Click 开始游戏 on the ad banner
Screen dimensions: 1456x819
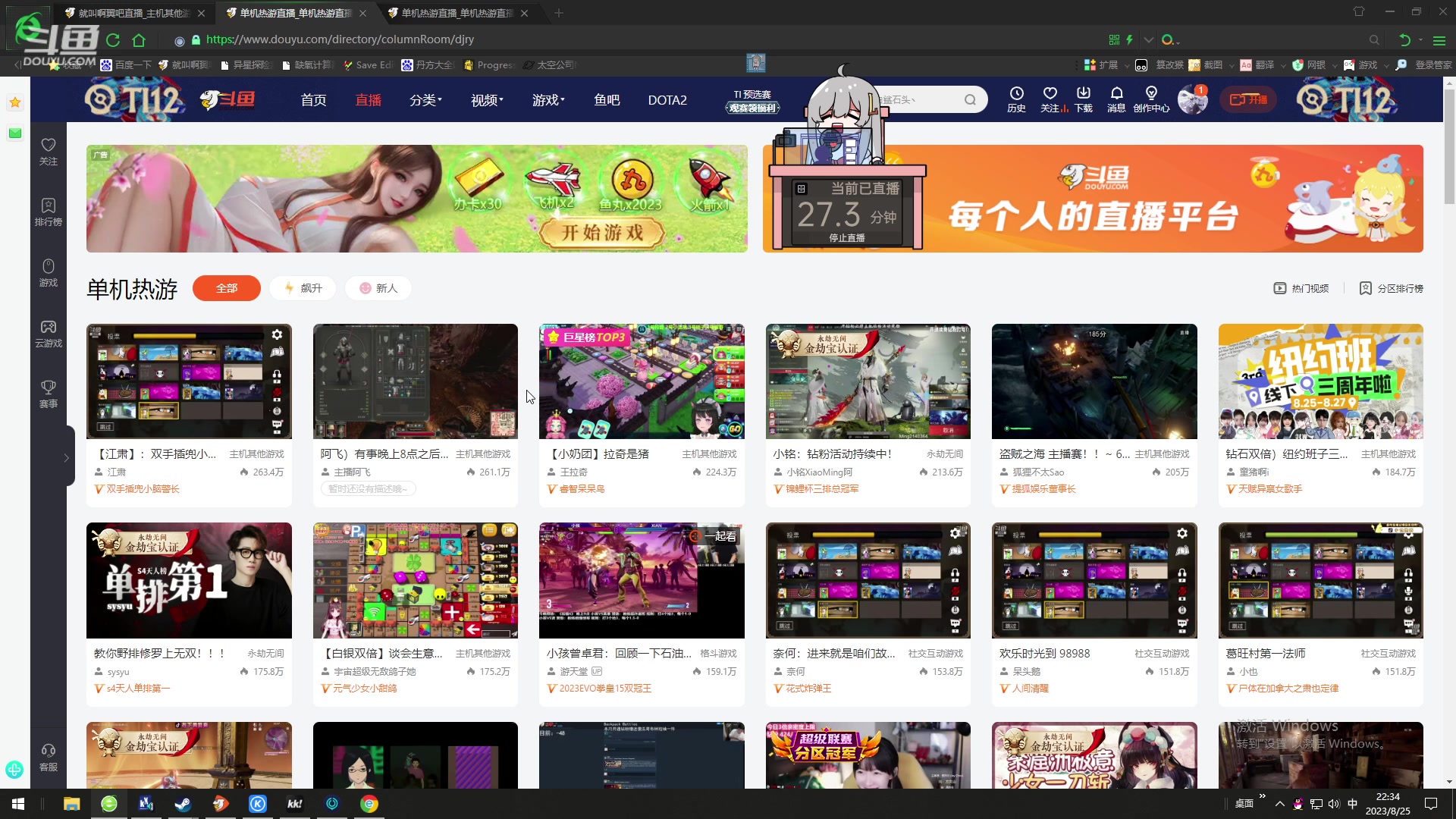pos(602,233)
